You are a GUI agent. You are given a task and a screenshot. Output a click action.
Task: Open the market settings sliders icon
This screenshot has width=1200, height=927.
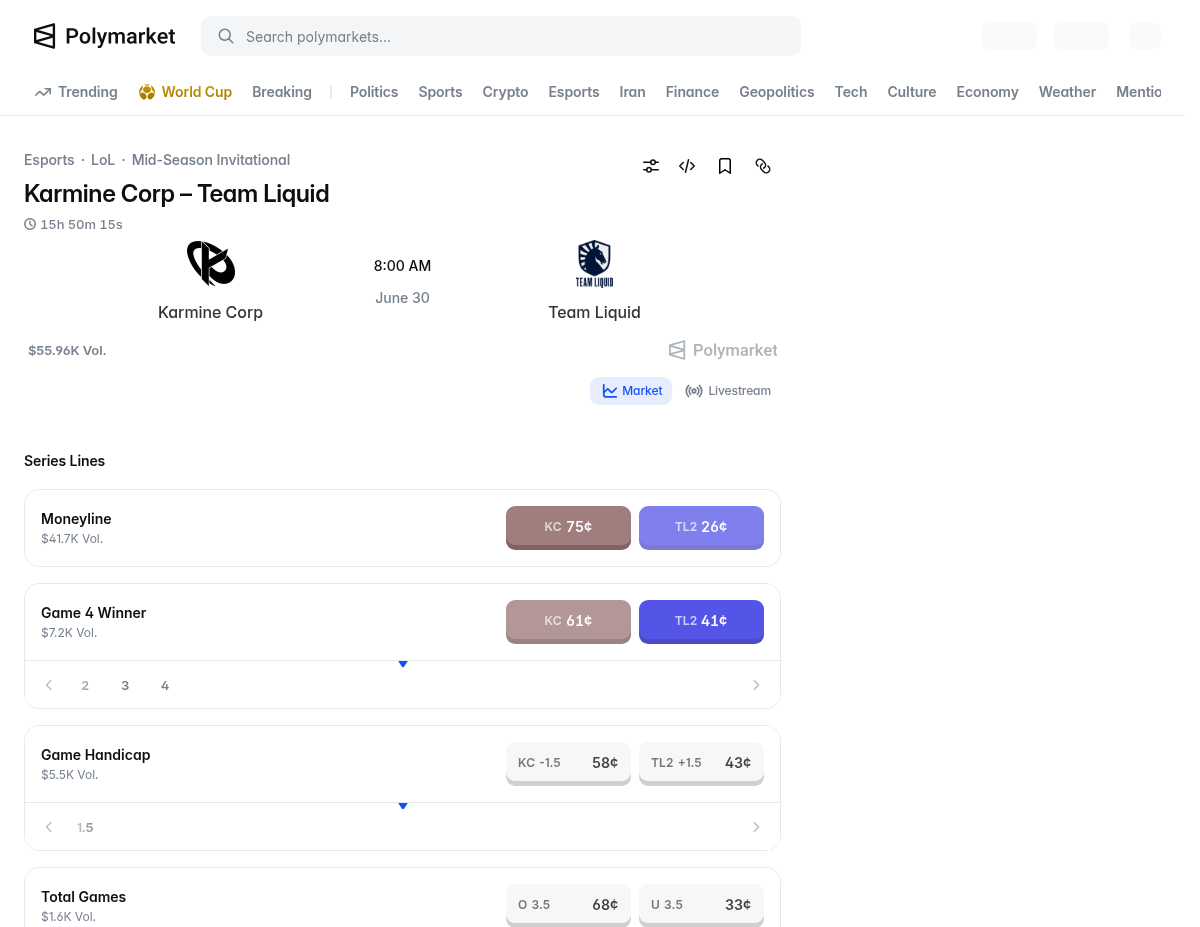[x=651, y=166]
